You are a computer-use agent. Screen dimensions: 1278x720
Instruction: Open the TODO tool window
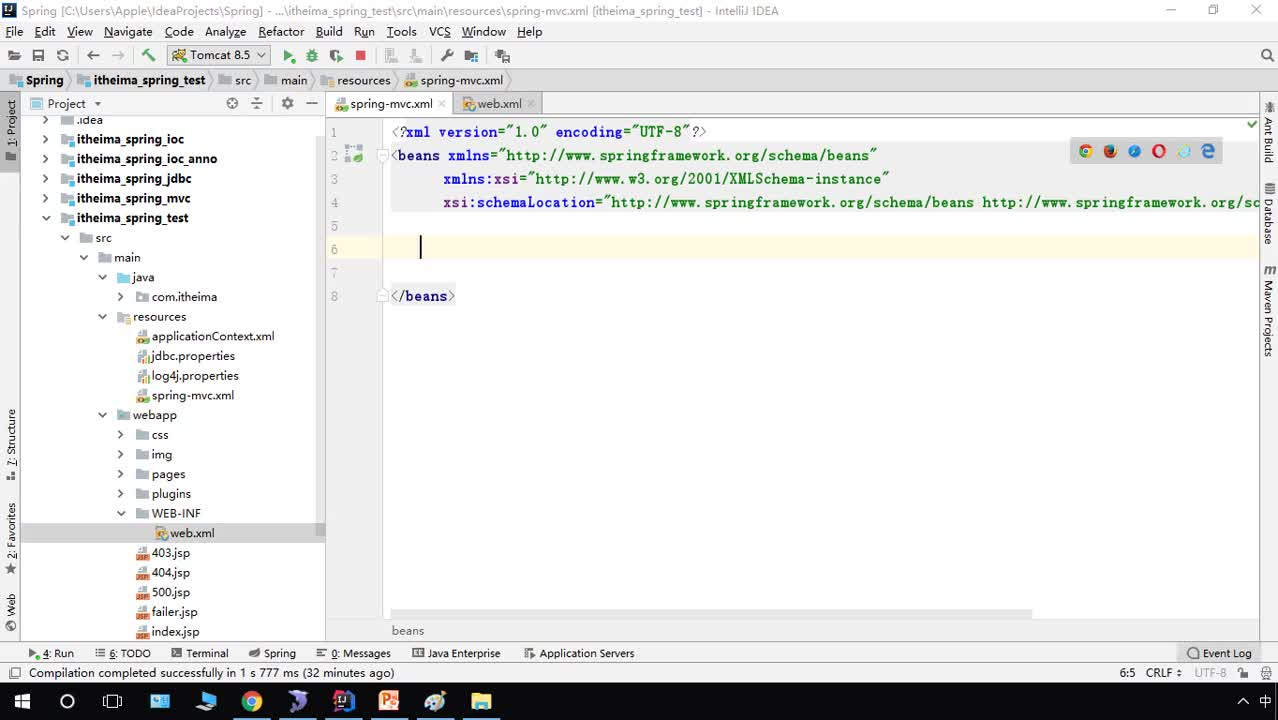pos(122,653)
